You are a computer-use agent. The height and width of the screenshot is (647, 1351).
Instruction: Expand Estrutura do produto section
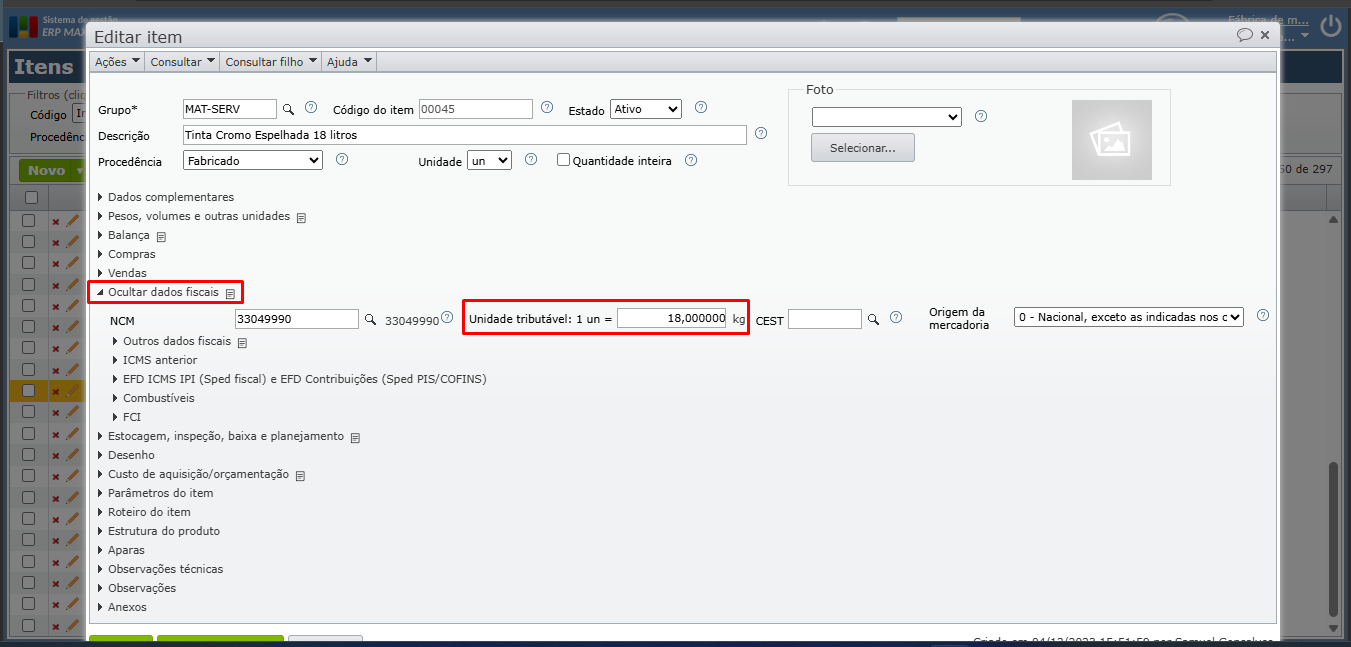[x=159, y=531]
